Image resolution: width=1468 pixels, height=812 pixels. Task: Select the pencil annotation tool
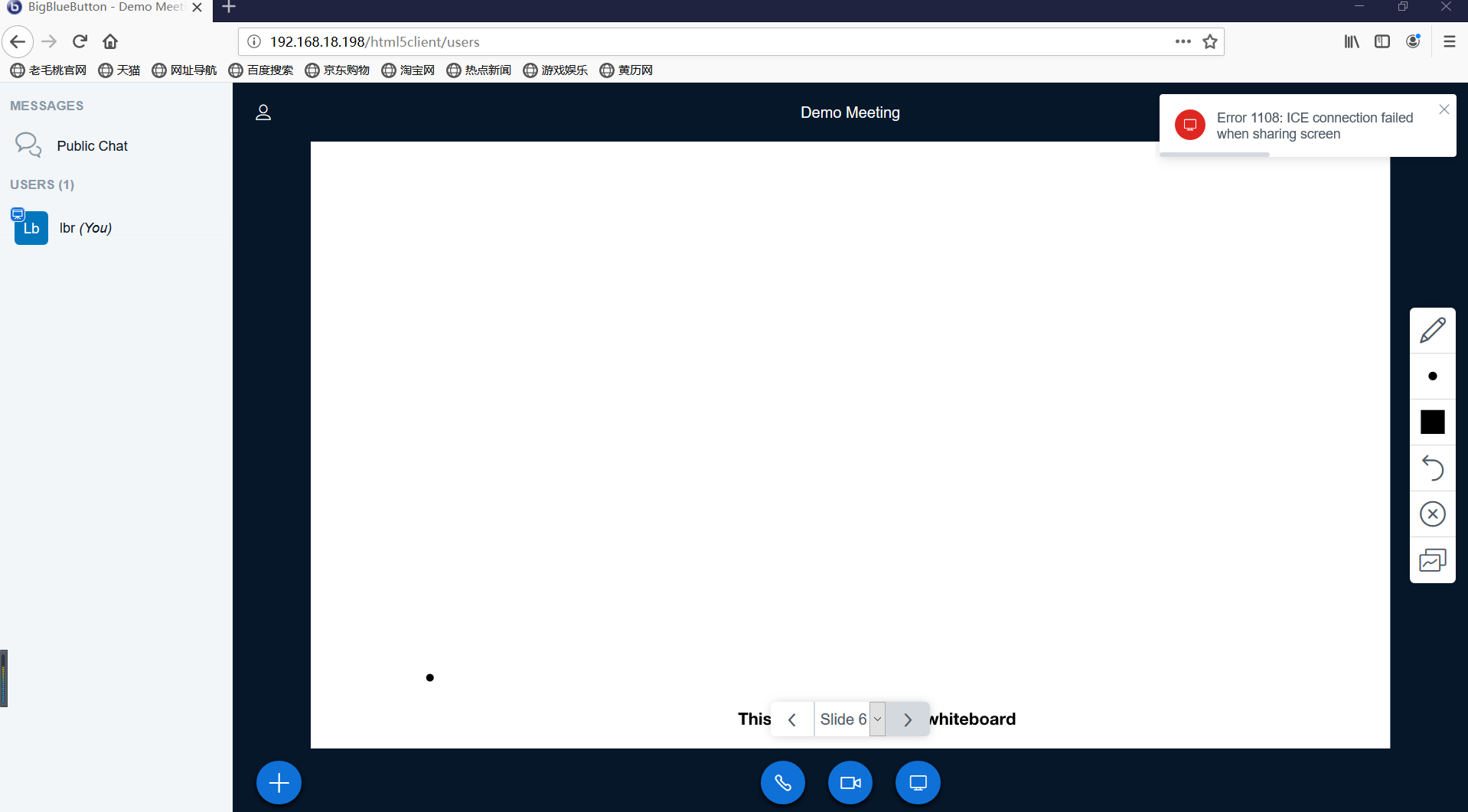click(1433, 330)
